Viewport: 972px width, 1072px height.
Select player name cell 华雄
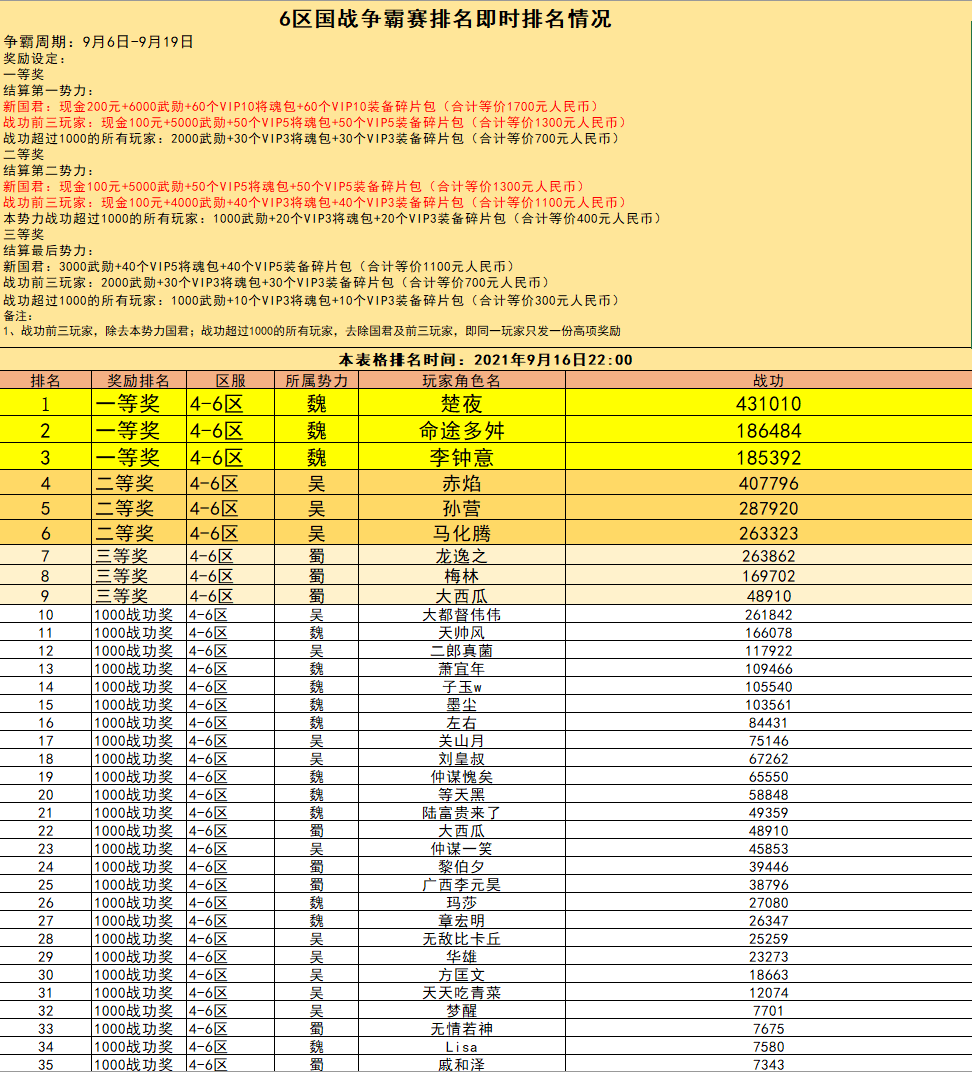coord(461,956)
